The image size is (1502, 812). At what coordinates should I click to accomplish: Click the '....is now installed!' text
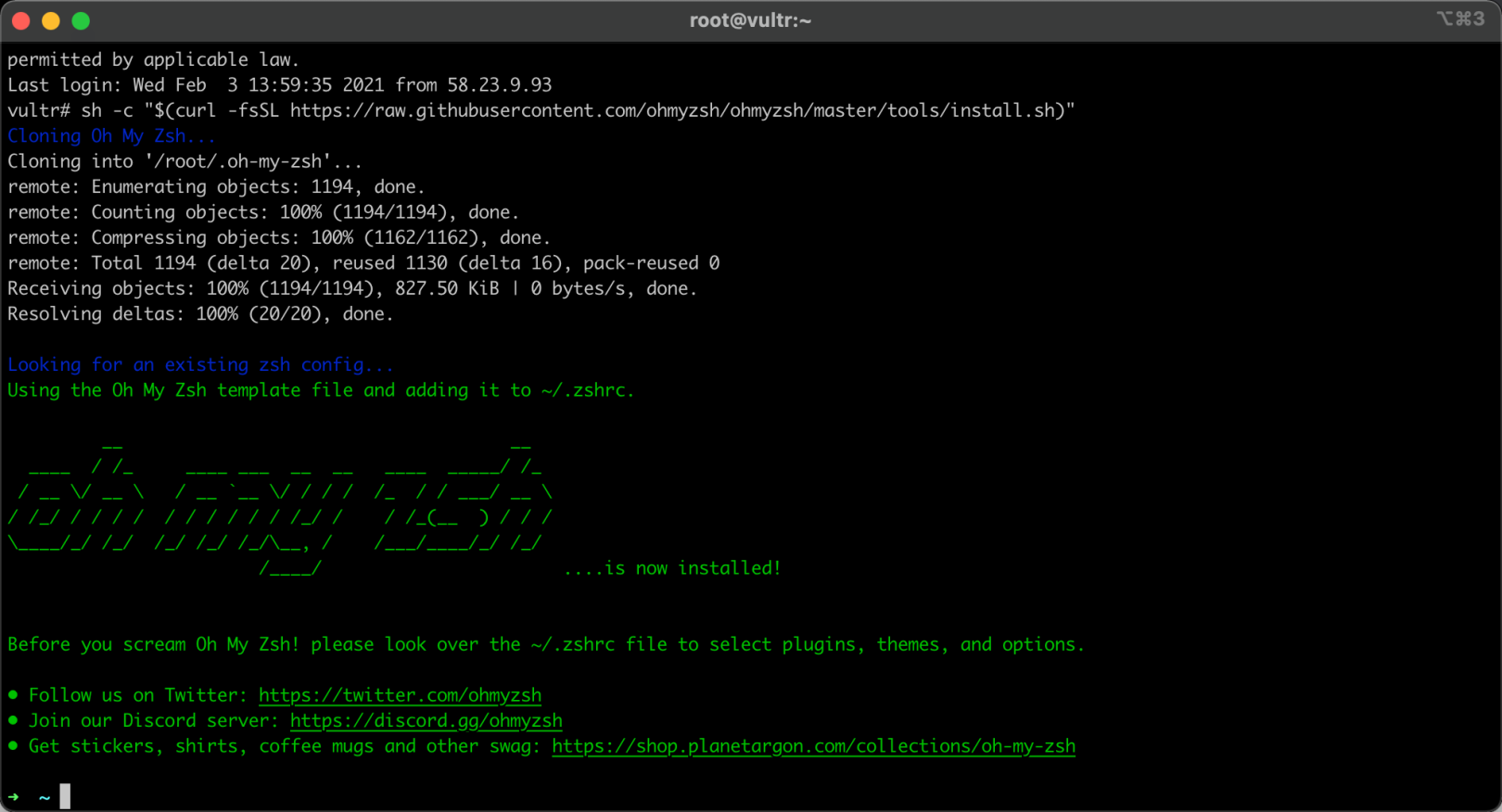coord(672,568)
